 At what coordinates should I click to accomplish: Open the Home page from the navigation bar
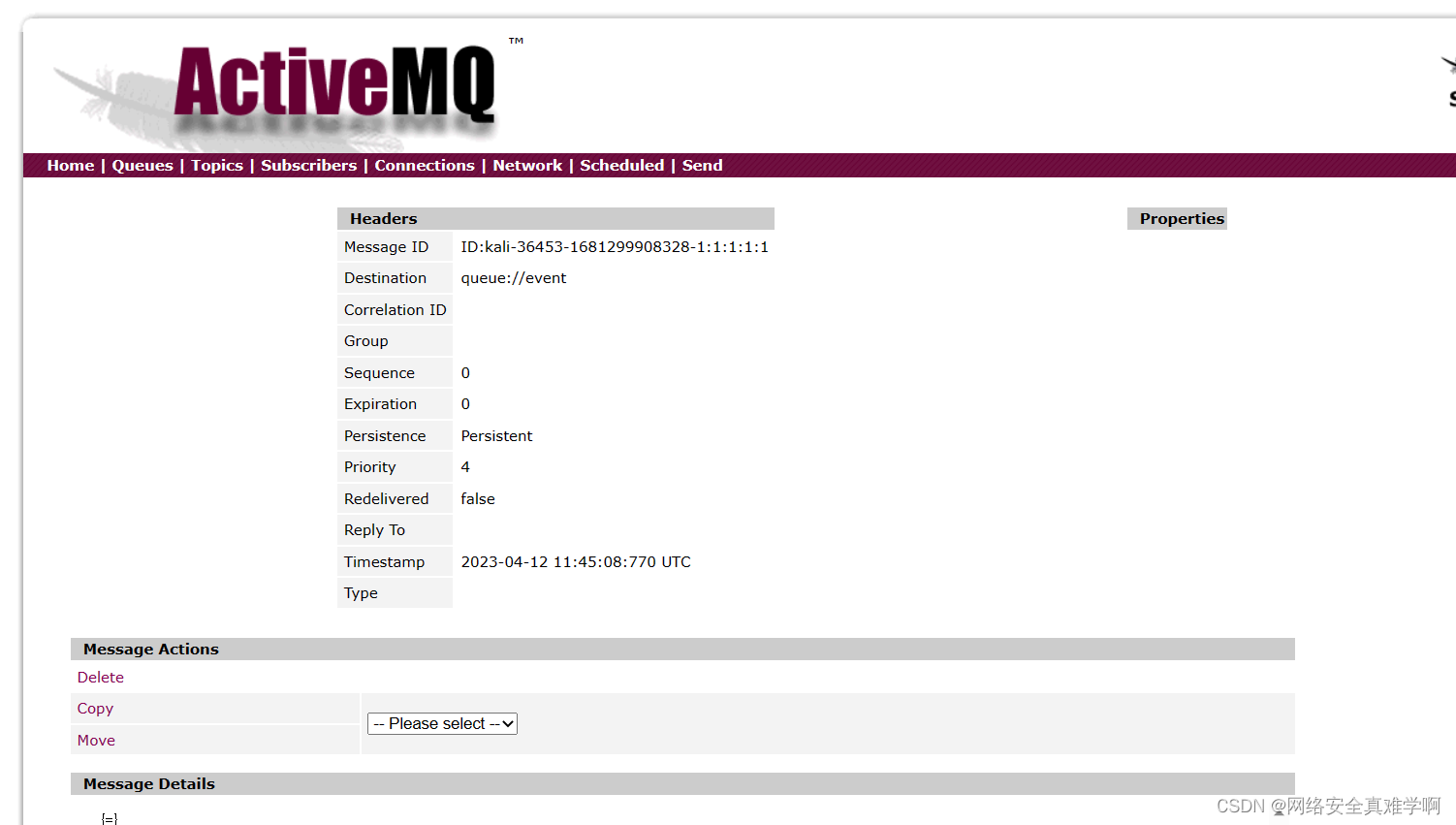(x=70, y=165)
